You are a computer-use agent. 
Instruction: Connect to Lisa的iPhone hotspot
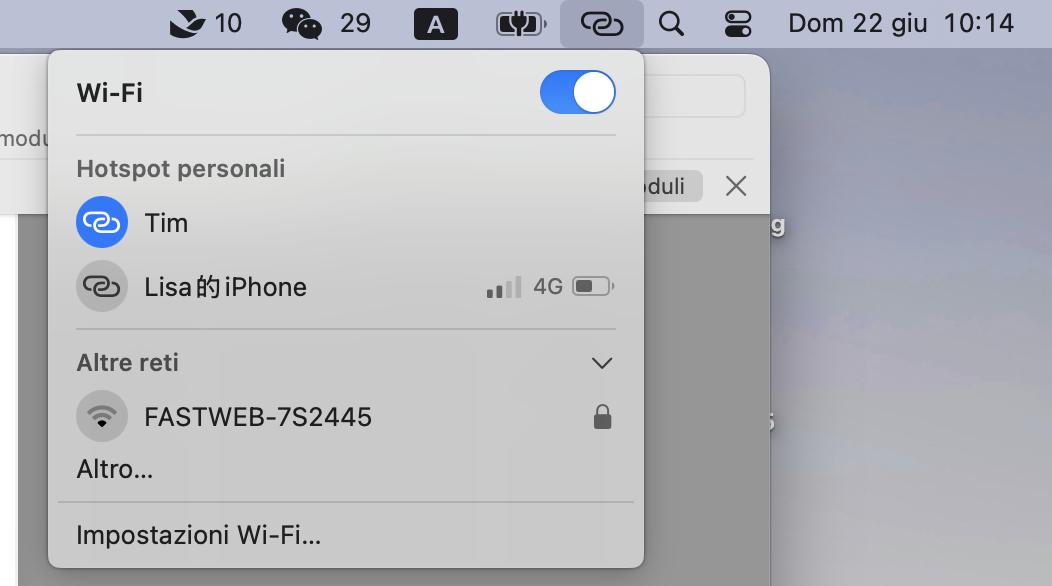(x=346, y=287)
